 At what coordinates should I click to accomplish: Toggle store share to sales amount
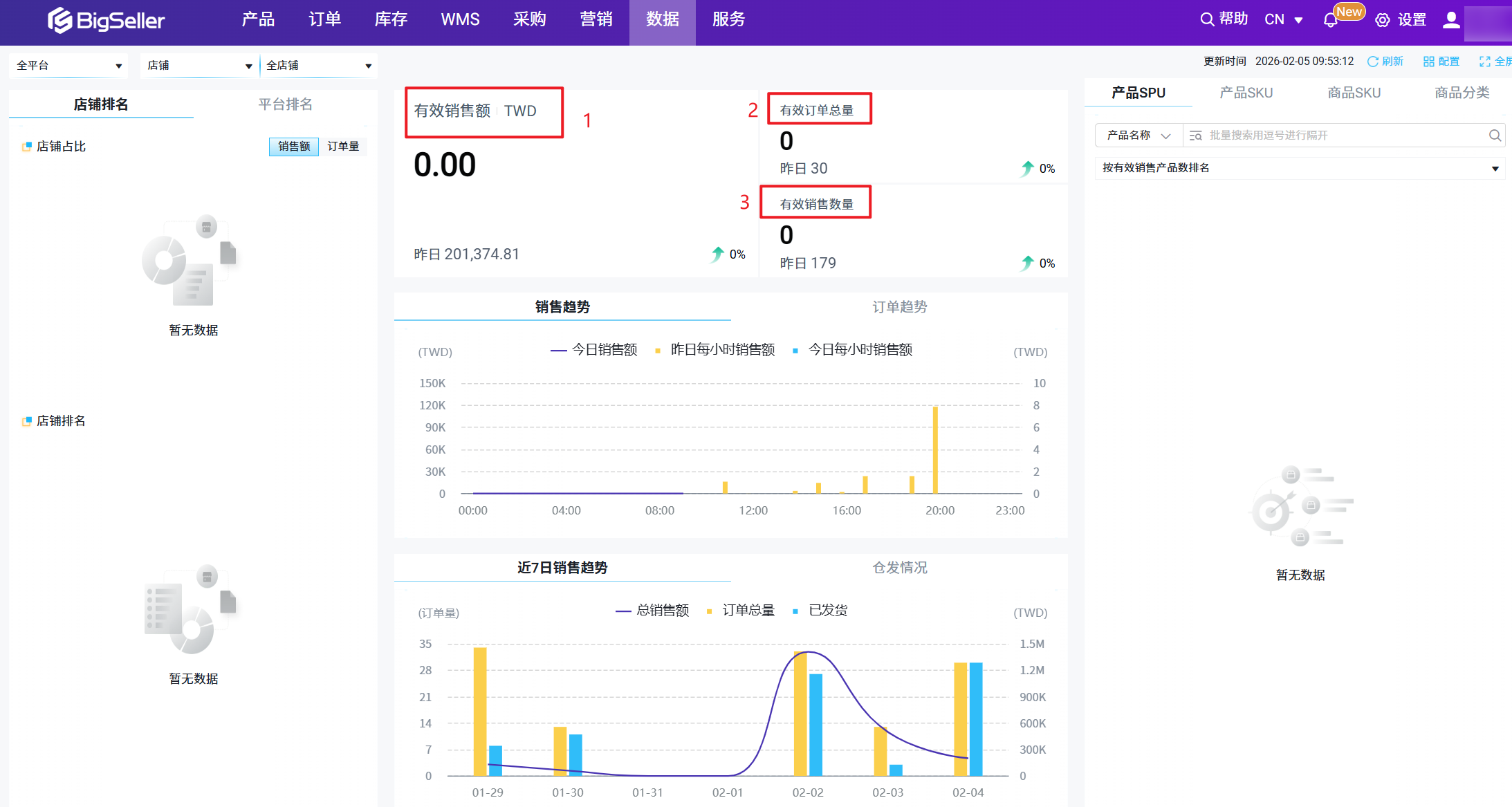[294, 147]
